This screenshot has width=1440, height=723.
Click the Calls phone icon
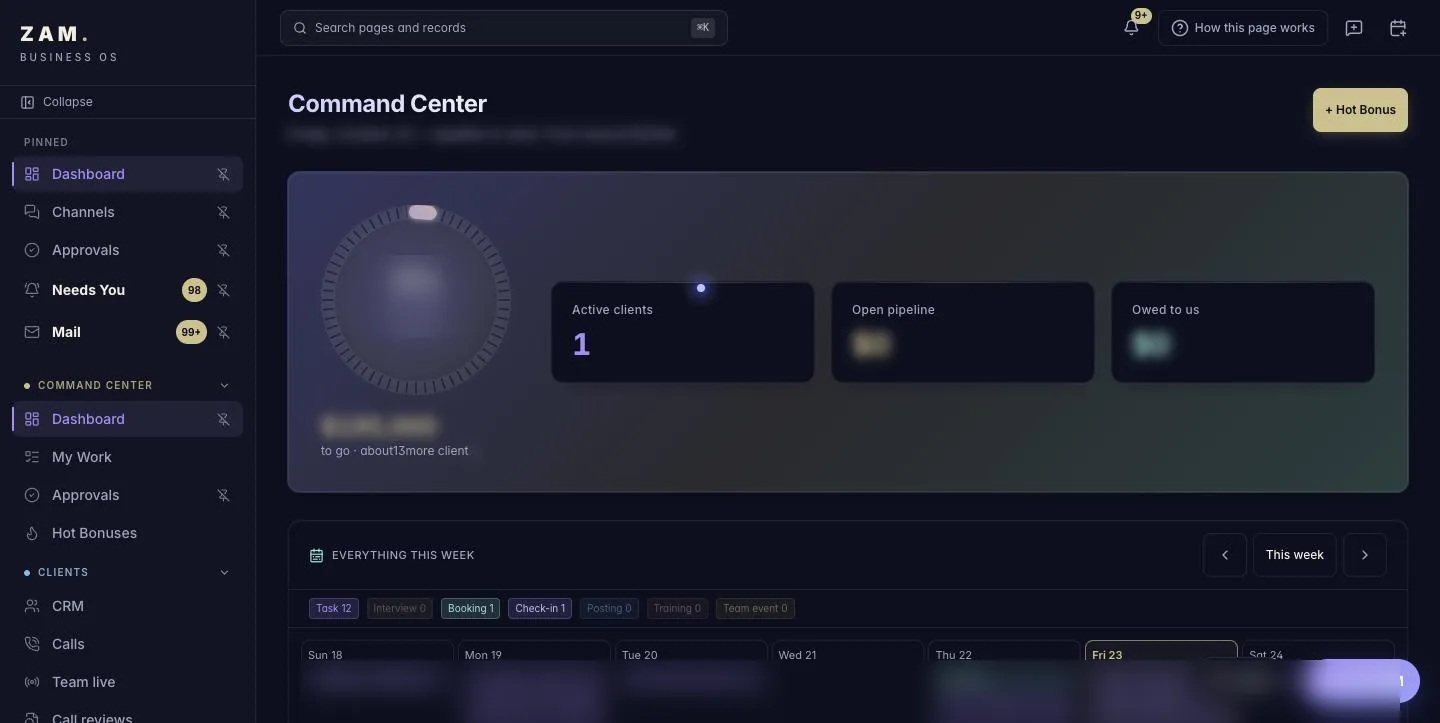32,644
